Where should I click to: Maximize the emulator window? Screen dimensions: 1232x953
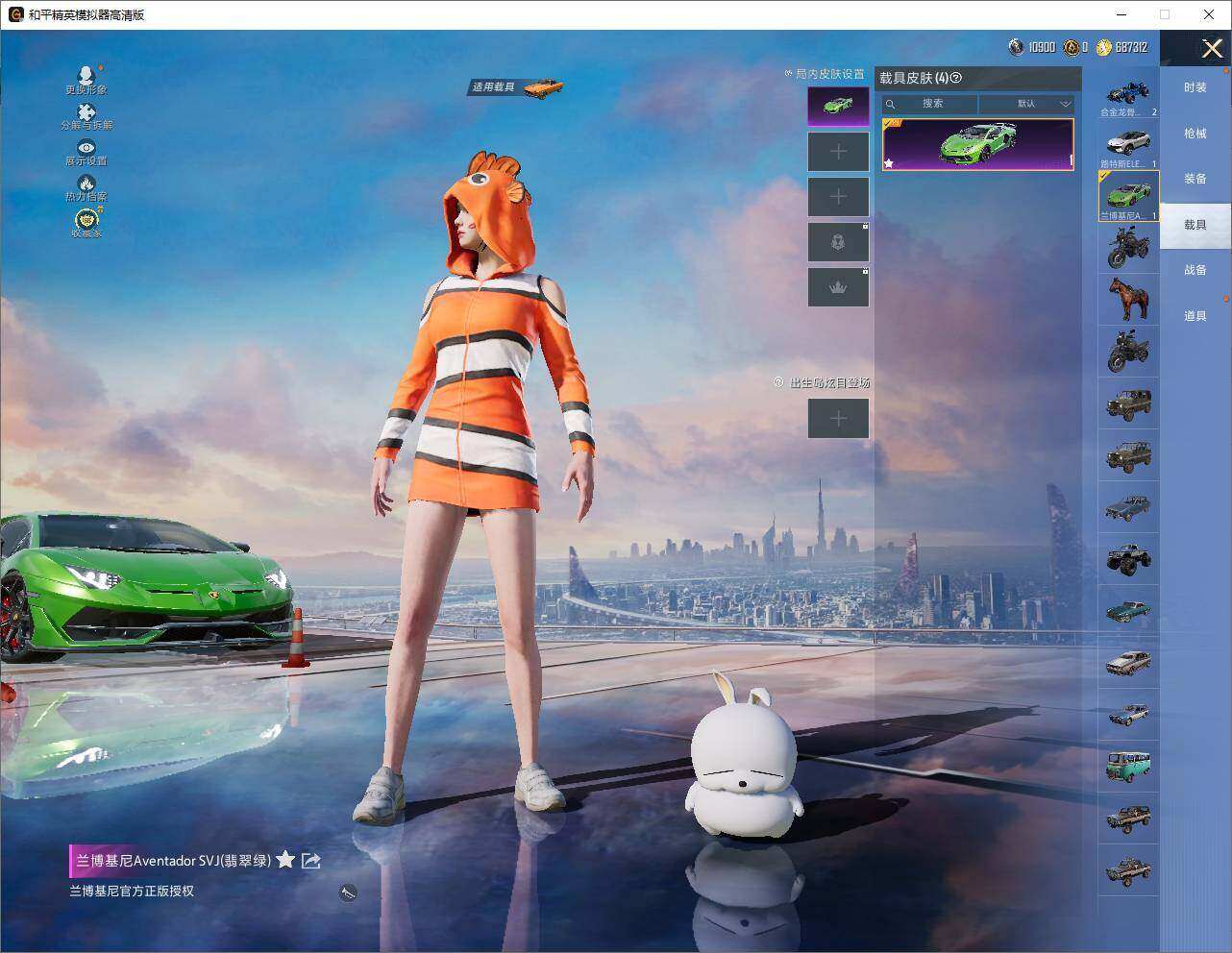point(1165,14)
